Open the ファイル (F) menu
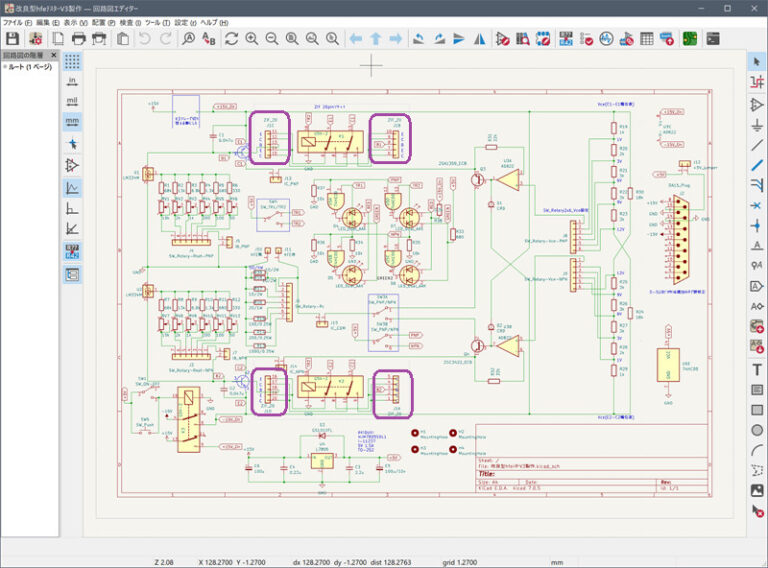This screenshot has height=568, width=768. (x=18, y=22)
